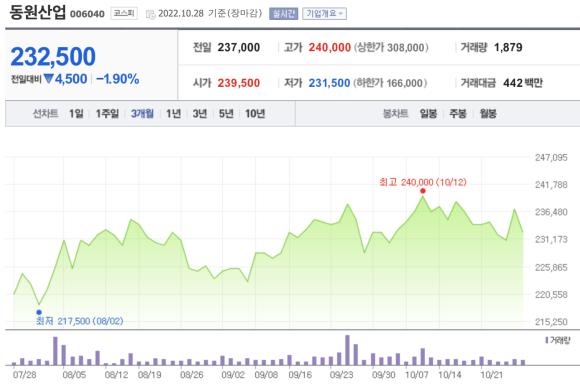The width and height of the screenshot is (580, 392).
Task: Select the 1일 line chart period
Action: pos(76,114)
